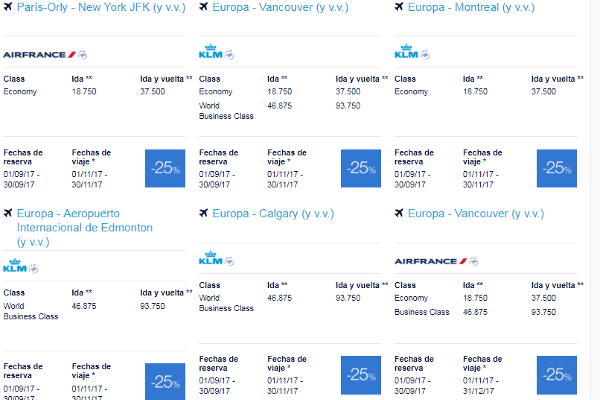Open the Europa - Montreal offer link
The image size is (600, 400).
(x=471, y=7)
